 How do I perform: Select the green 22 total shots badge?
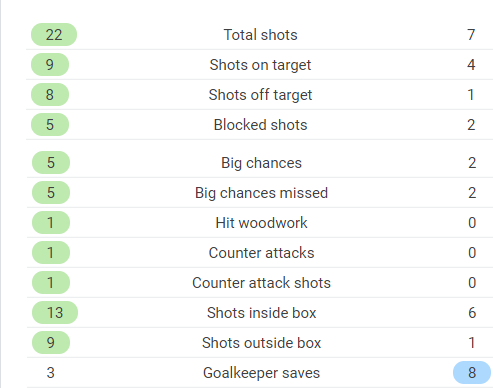tap(54, 35)
